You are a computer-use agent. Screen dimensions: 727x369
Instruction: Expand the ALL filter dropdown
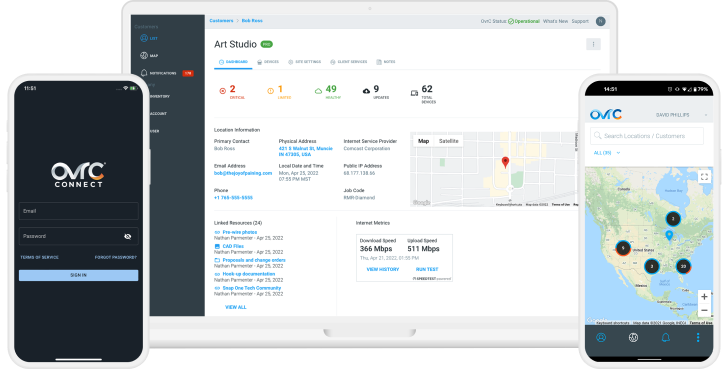point(607,153)
